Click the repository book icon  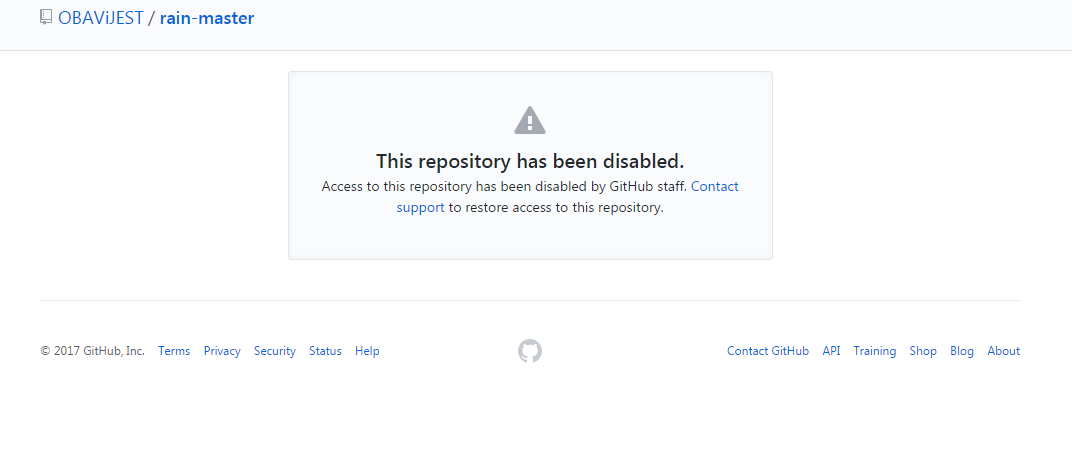click(46, 18)
